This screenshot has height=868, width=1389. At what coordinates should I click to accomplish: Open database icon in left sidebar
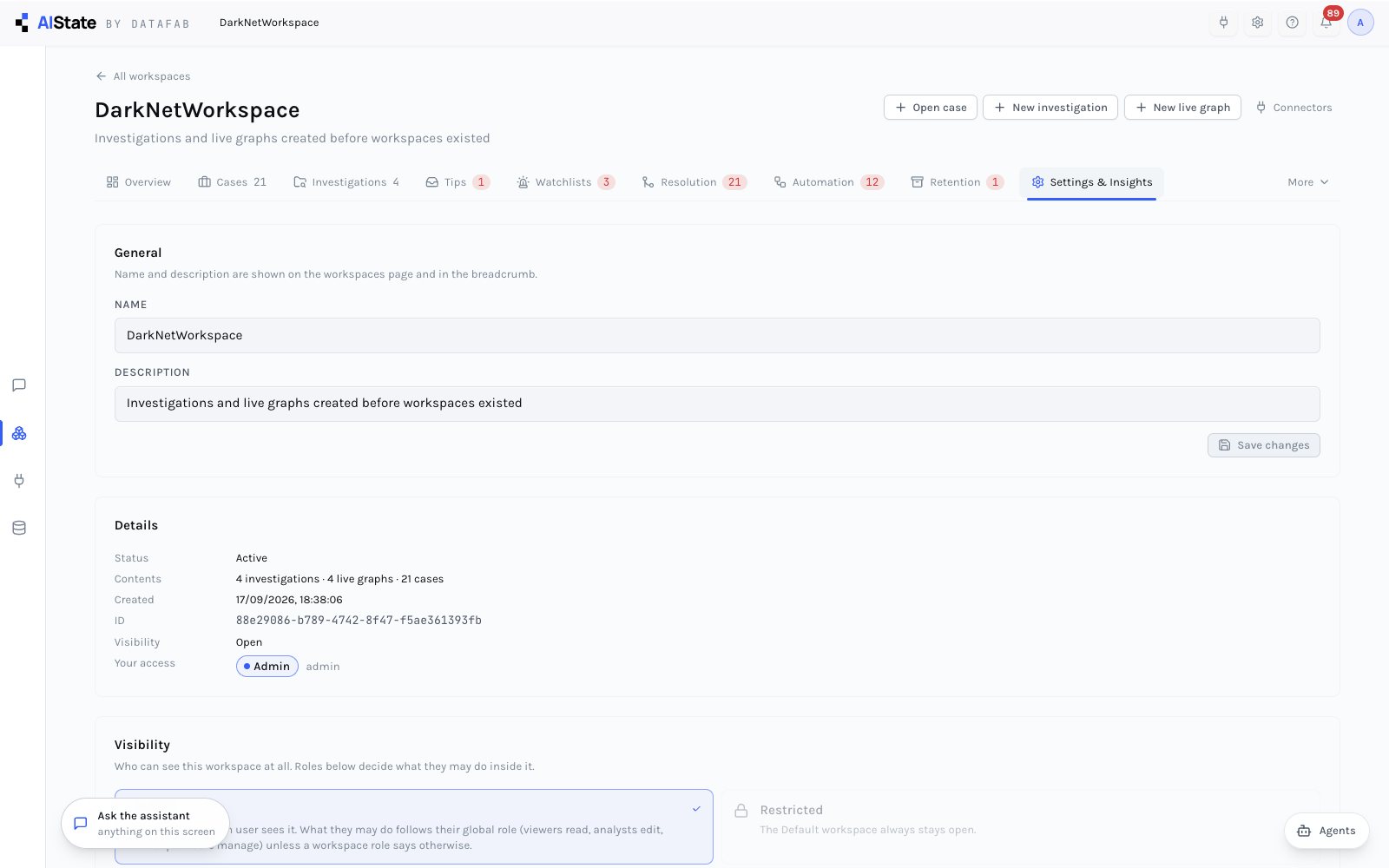pyautogui.click(x=19, y=528)
